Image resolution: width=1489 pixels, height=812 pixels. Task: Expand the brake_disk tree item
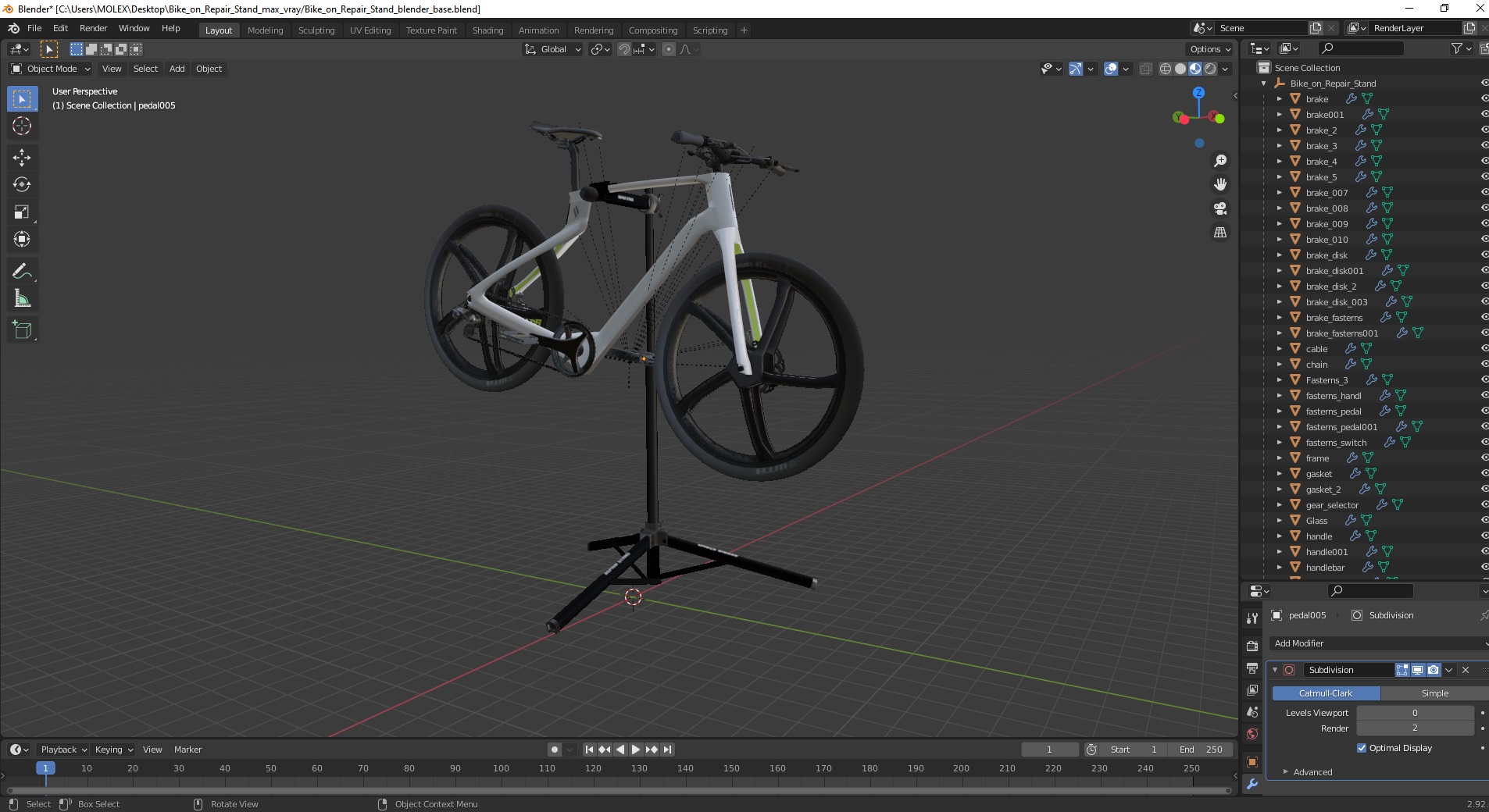pos(1279,255)
